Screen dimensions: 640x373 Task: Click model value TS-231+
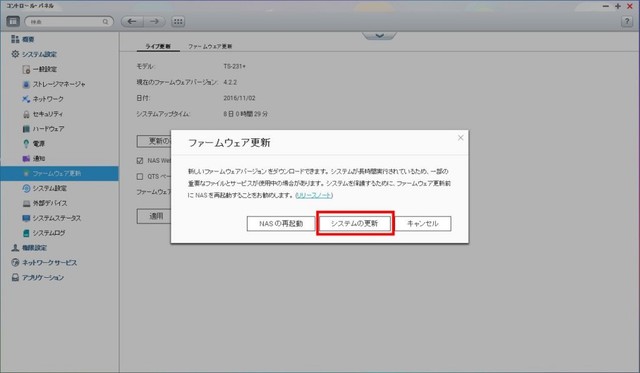click(x=234, y=66)
